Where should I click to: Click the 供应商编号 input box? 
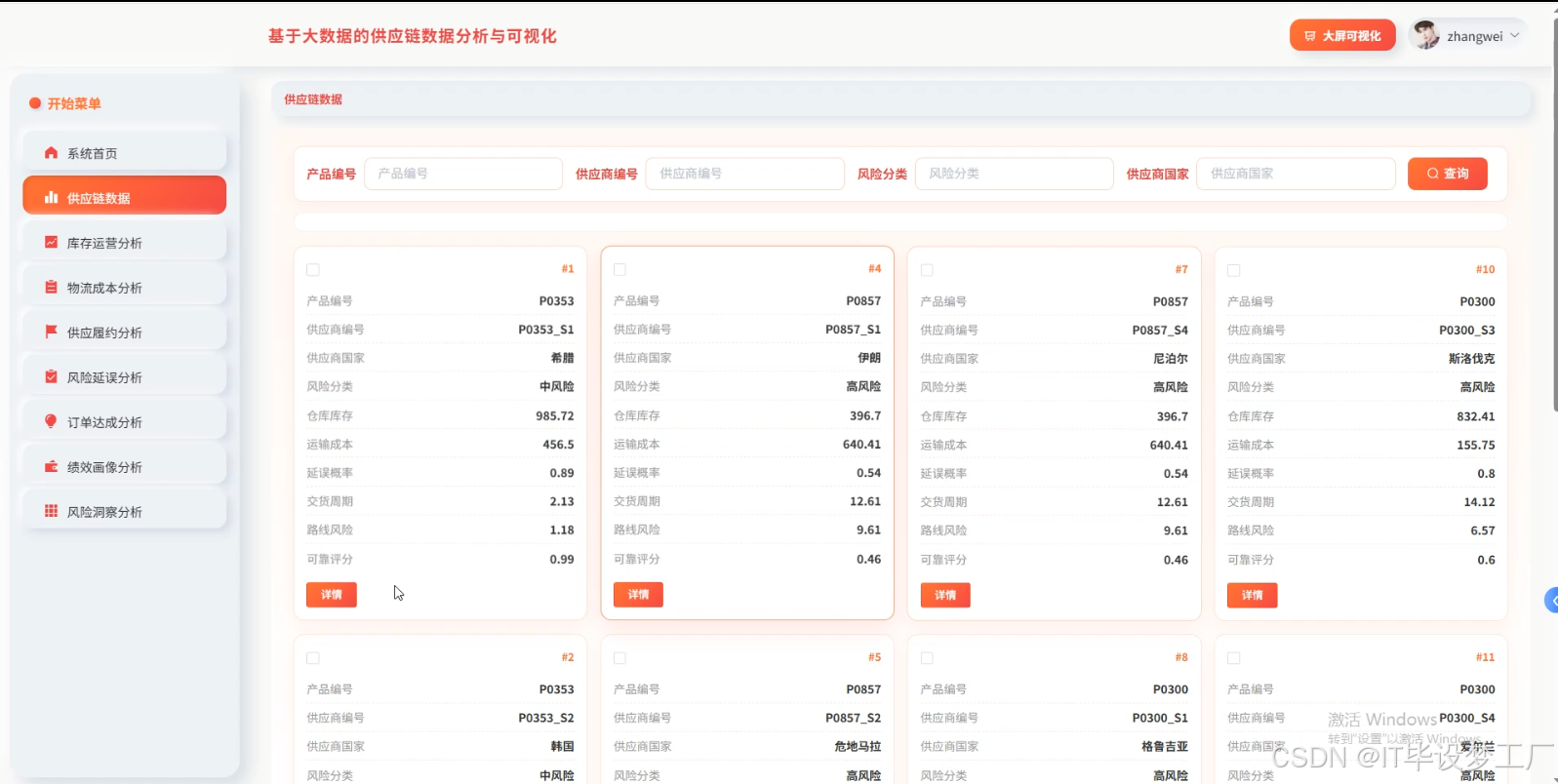click(x=745, y=174)
